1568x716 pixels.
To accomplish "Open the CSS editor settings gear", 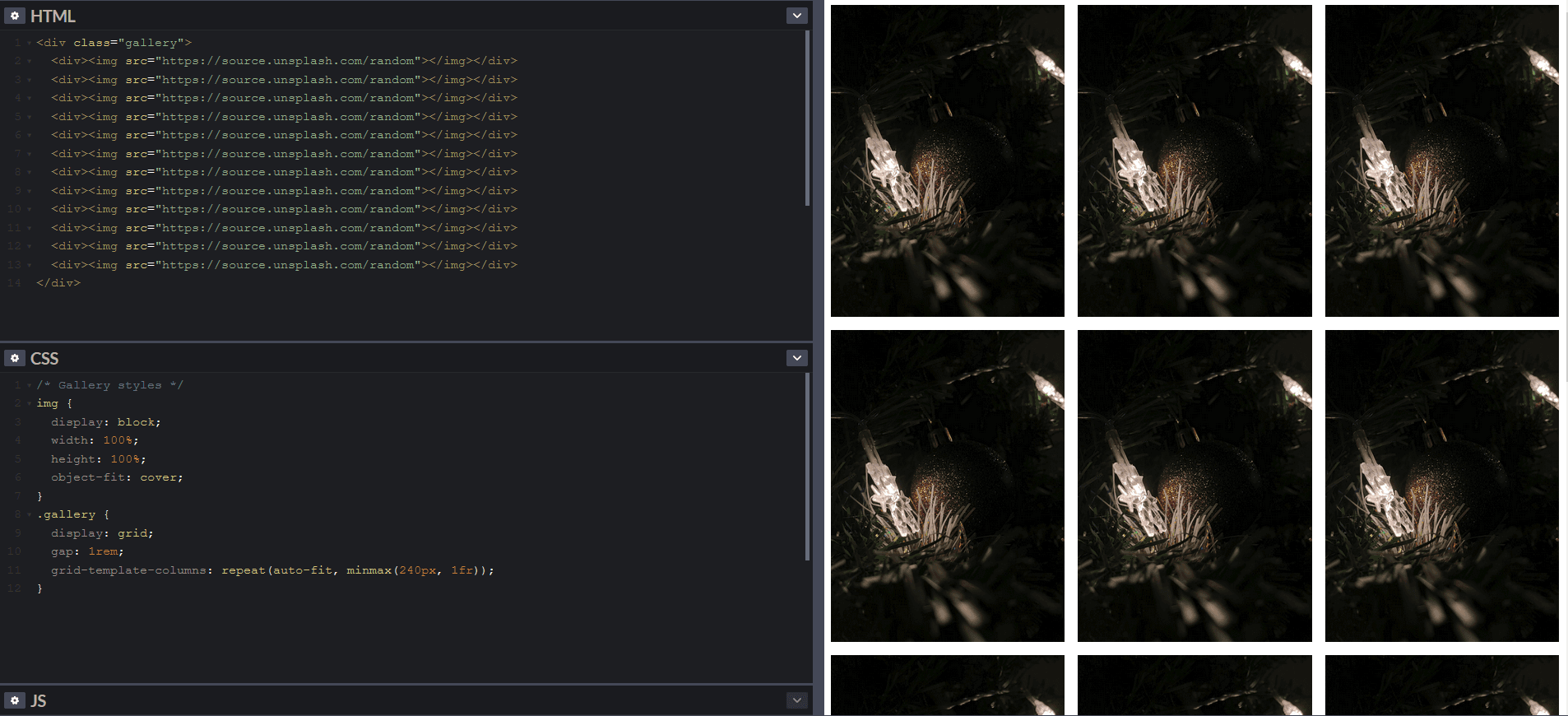I will tap(15, 358).
